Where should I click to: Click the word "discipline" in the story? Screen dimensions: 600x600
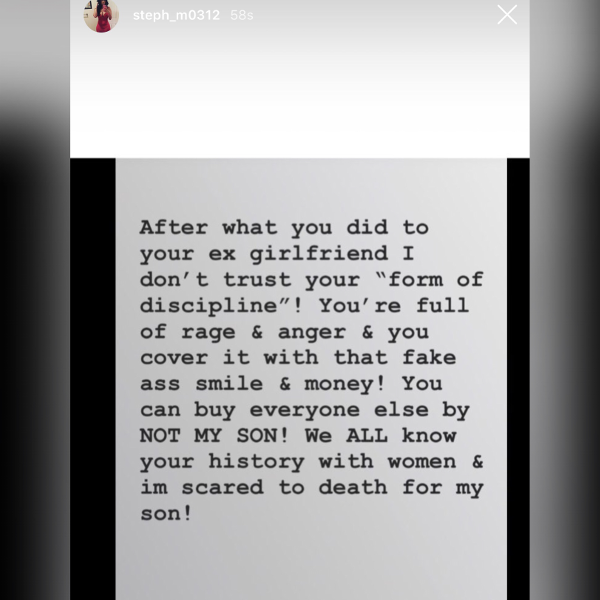[x=209, y=306]
